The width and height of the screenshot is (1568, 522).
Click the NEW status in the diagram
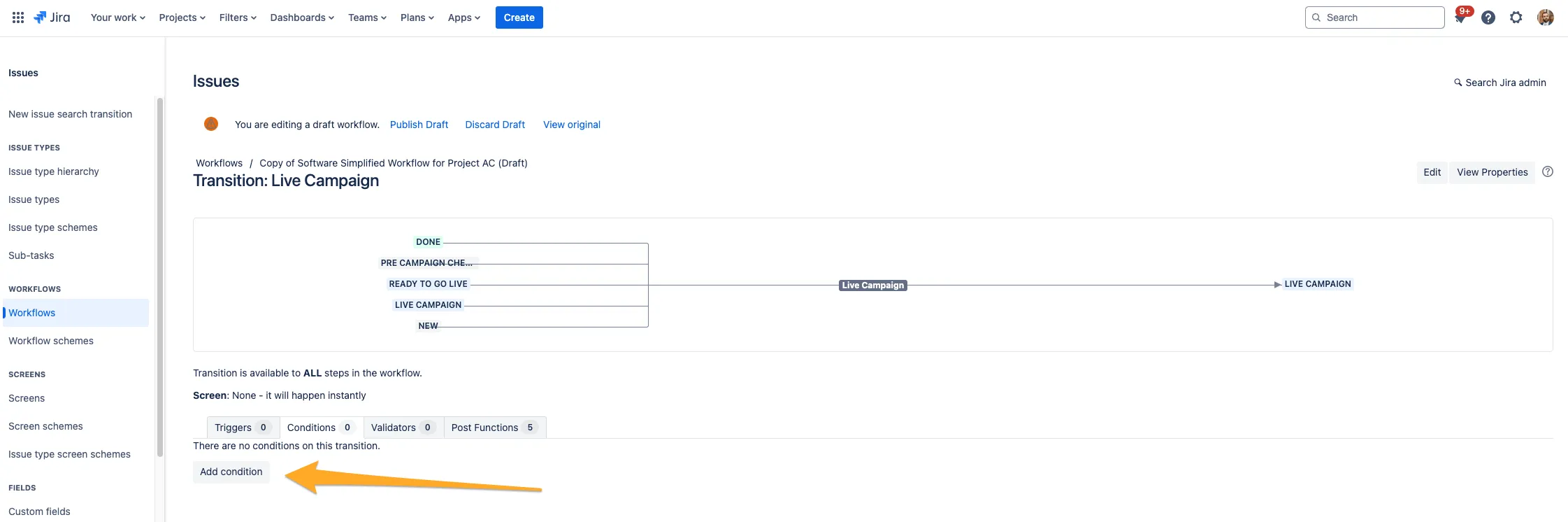[428, 326]
